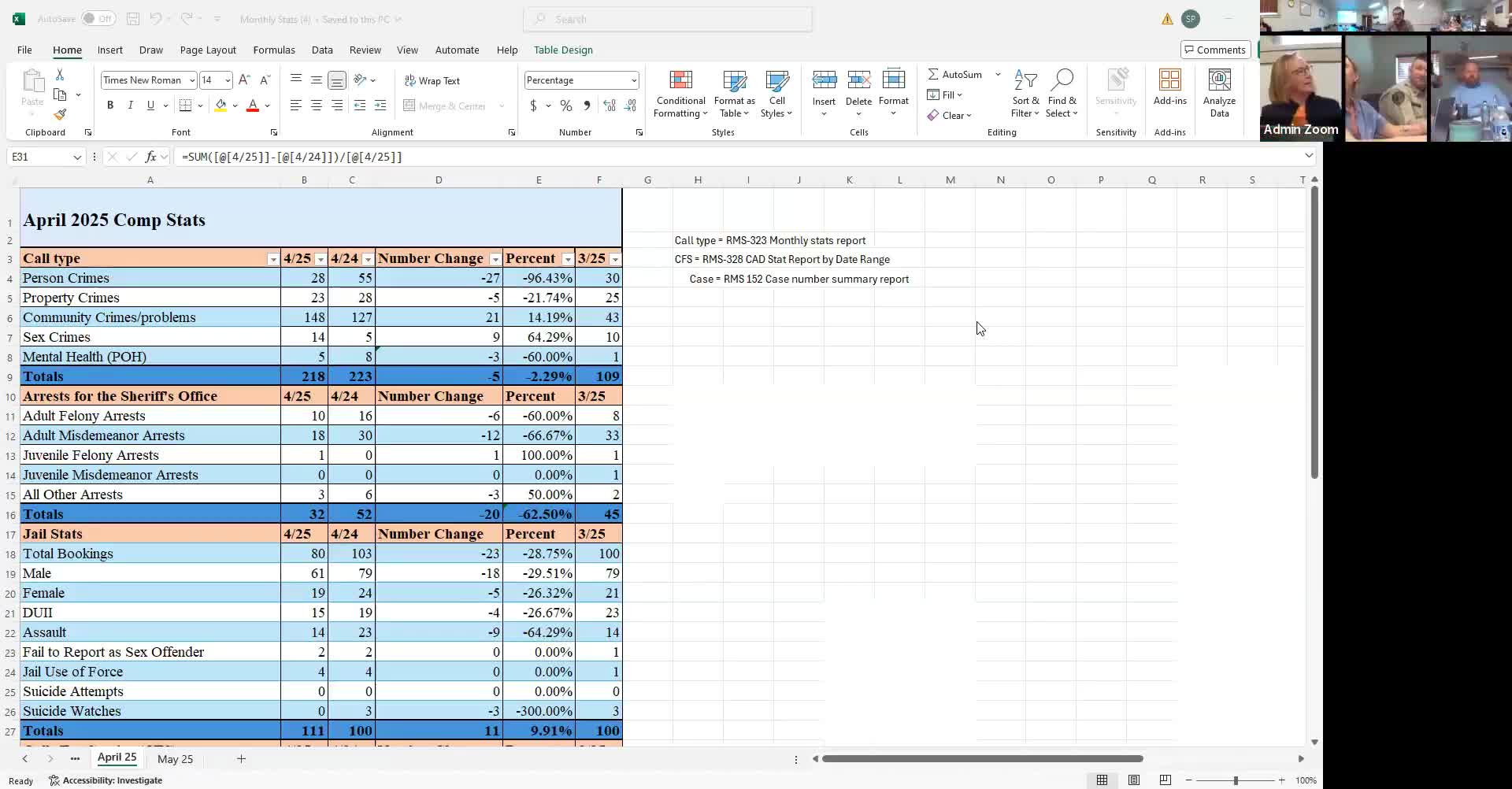
Task: Open the Call type column filter dropdown
Action: click(272, 259)
